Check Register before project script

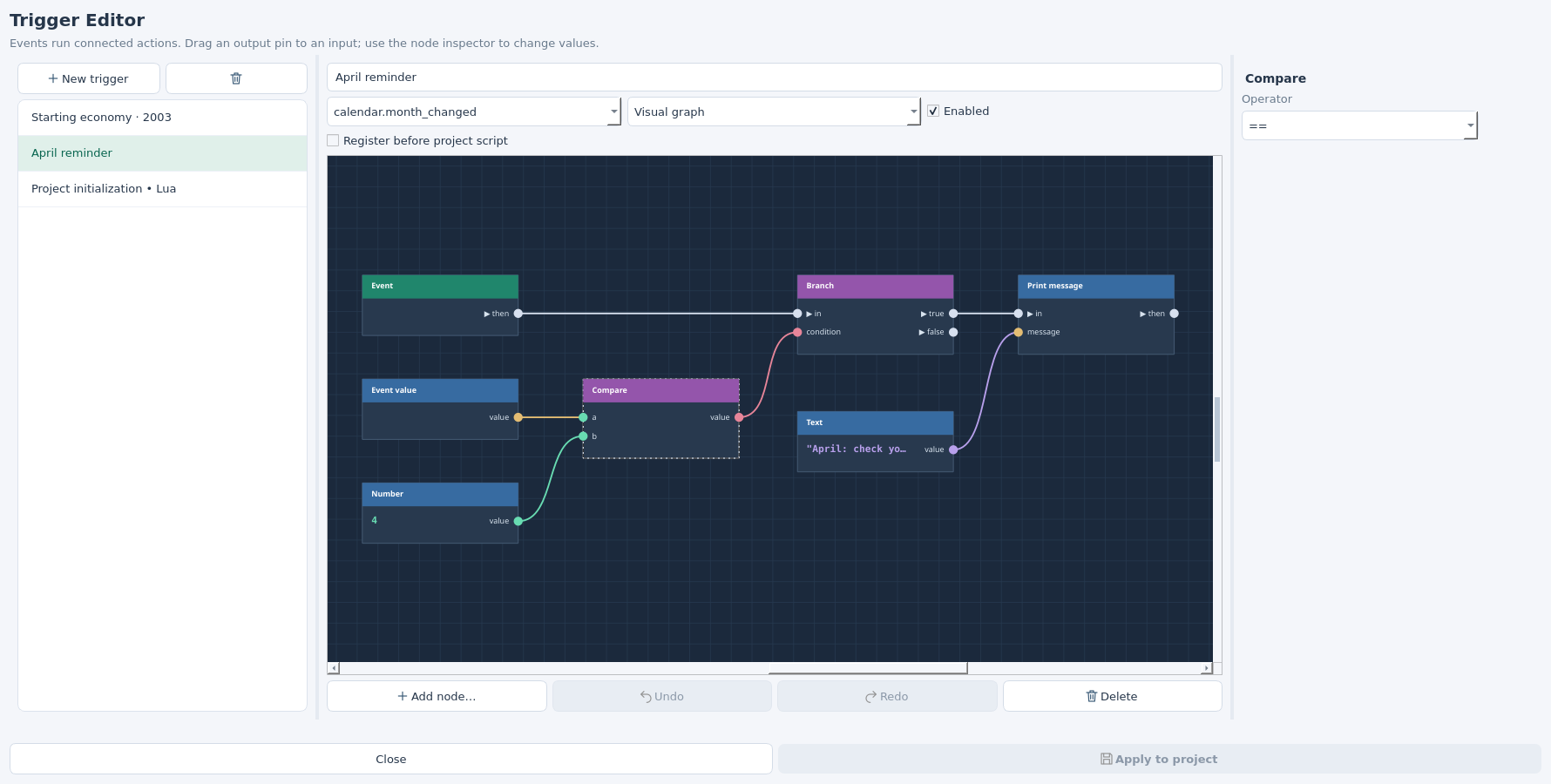pos(333,140)
